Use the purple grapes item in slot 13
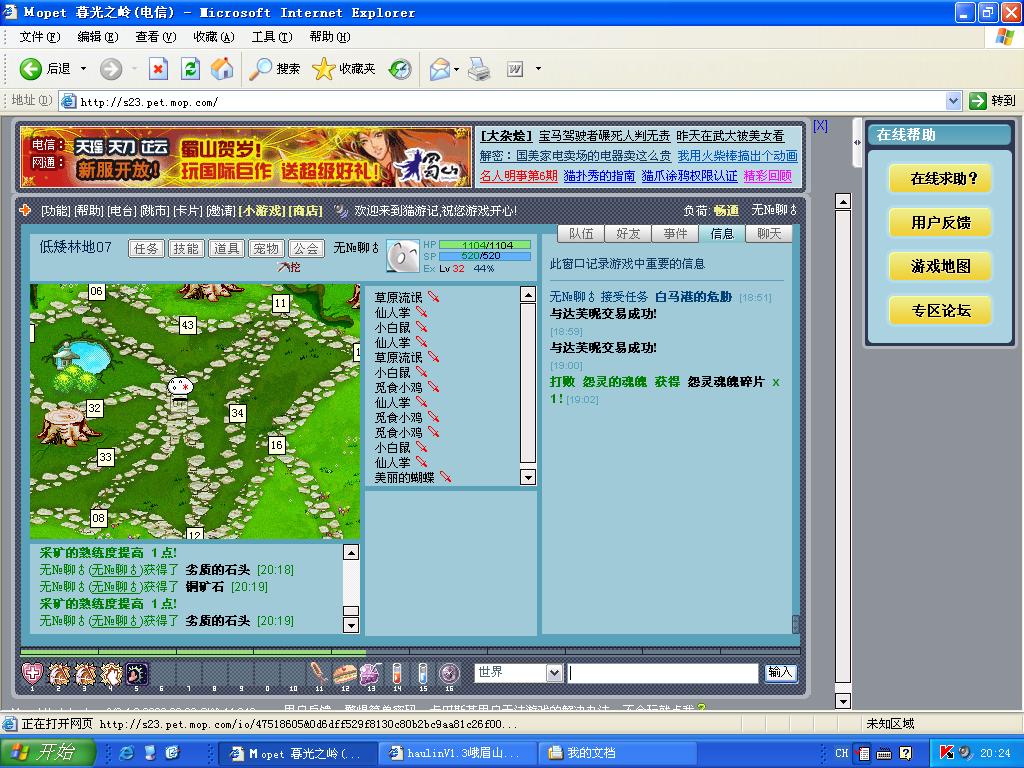 tap(370, 673)
